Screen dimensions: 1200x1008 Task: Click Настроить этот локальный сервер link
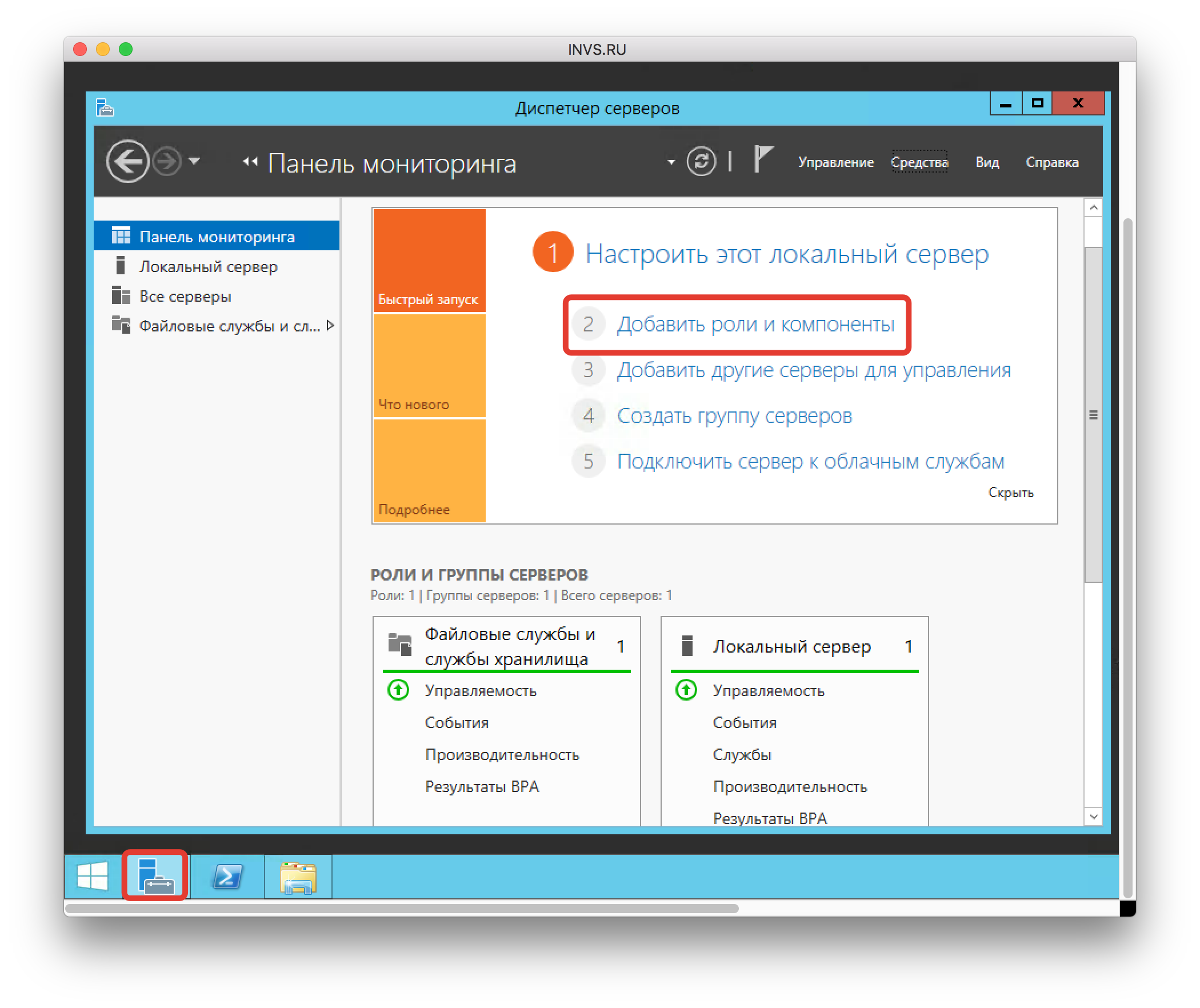[787, 253]
